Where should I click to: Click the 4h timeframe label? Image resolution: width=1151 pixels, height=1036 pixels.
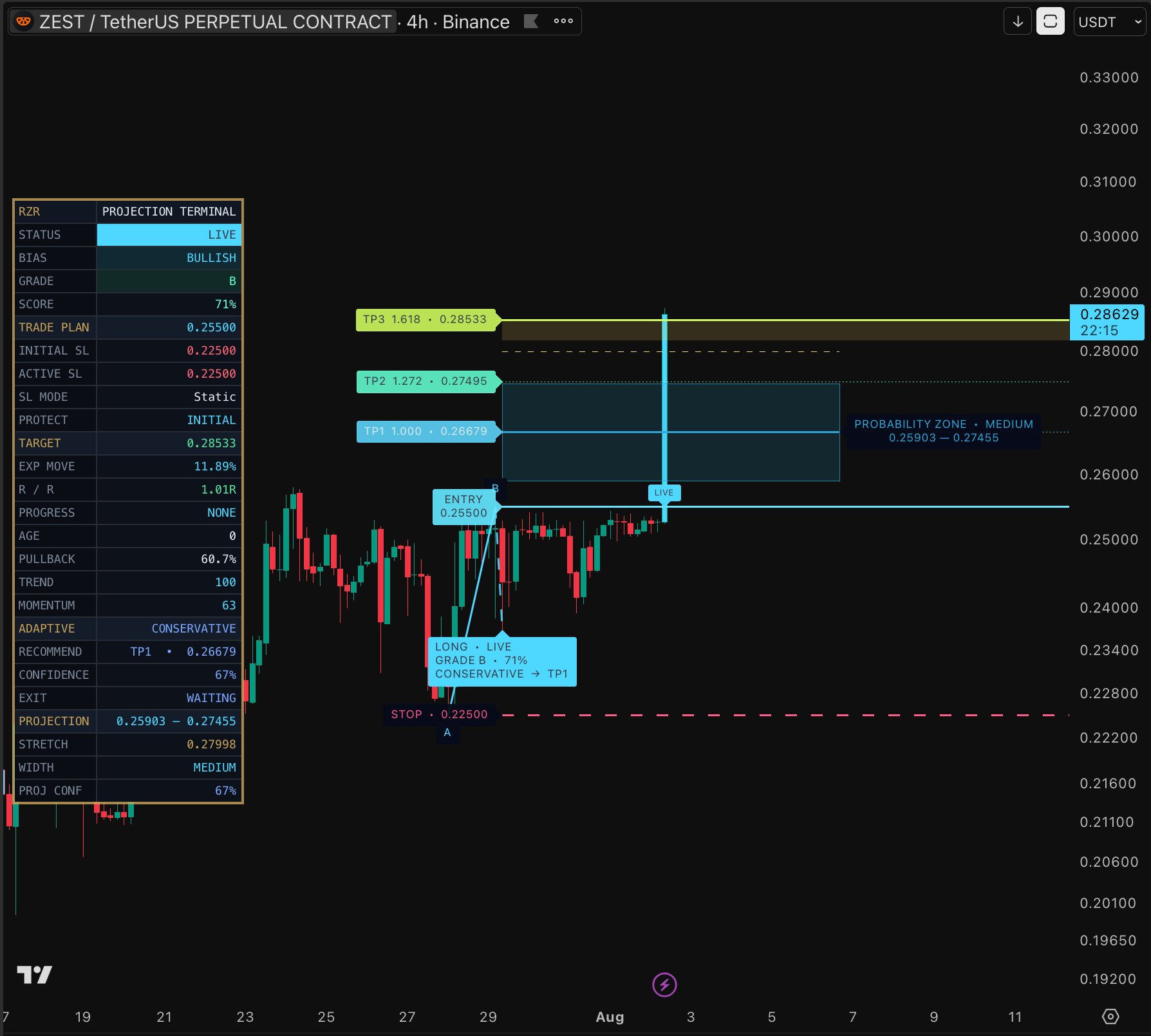coord(417,22)
